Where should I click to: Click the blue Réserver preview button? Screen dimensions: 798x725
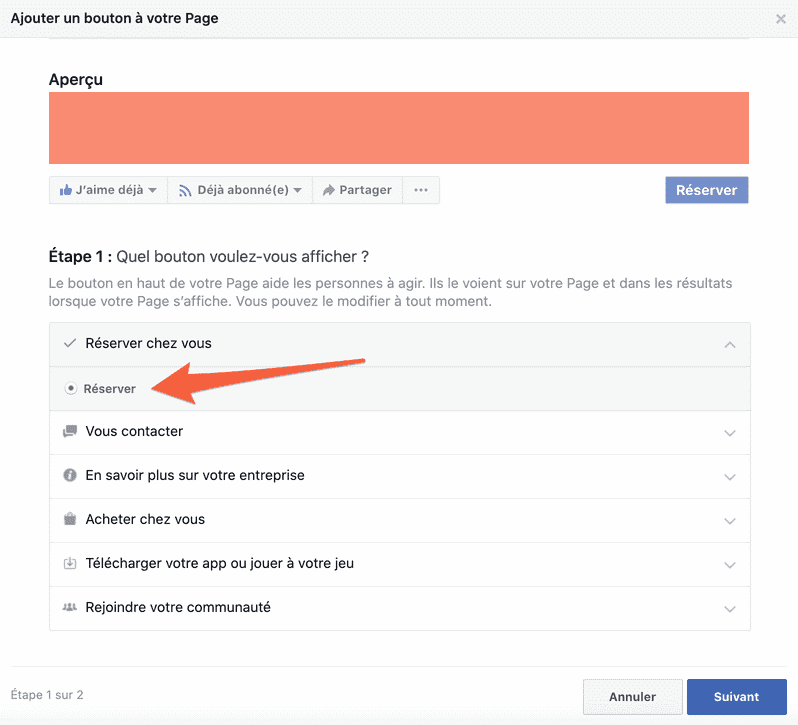click(x=706, y=190)
